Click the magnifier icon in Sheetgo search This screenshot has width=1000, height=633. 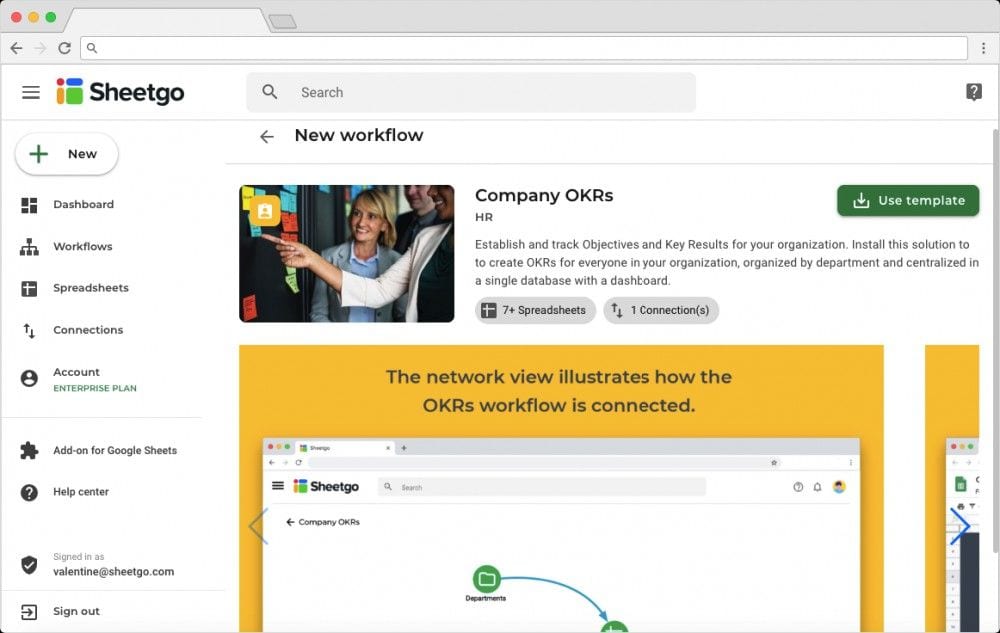270,92
